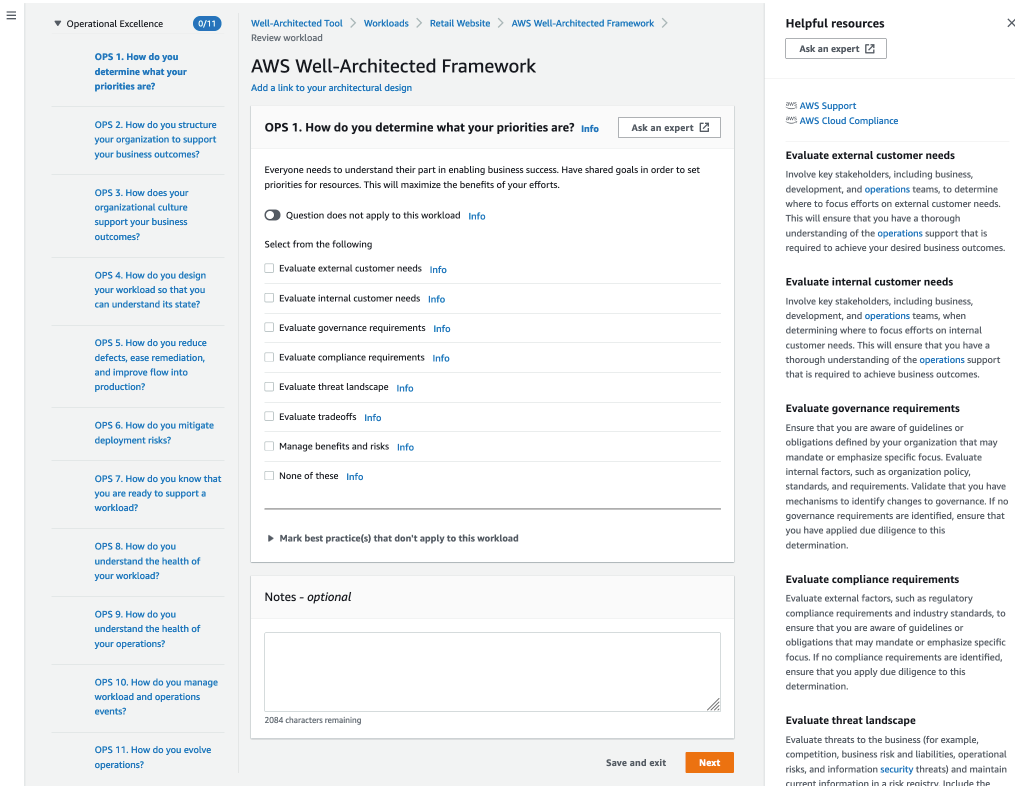Screen dimensions: 1020x789
Task: Enable the 'Question does not apply to this workload' toggle
Action: tap(272, 214)
